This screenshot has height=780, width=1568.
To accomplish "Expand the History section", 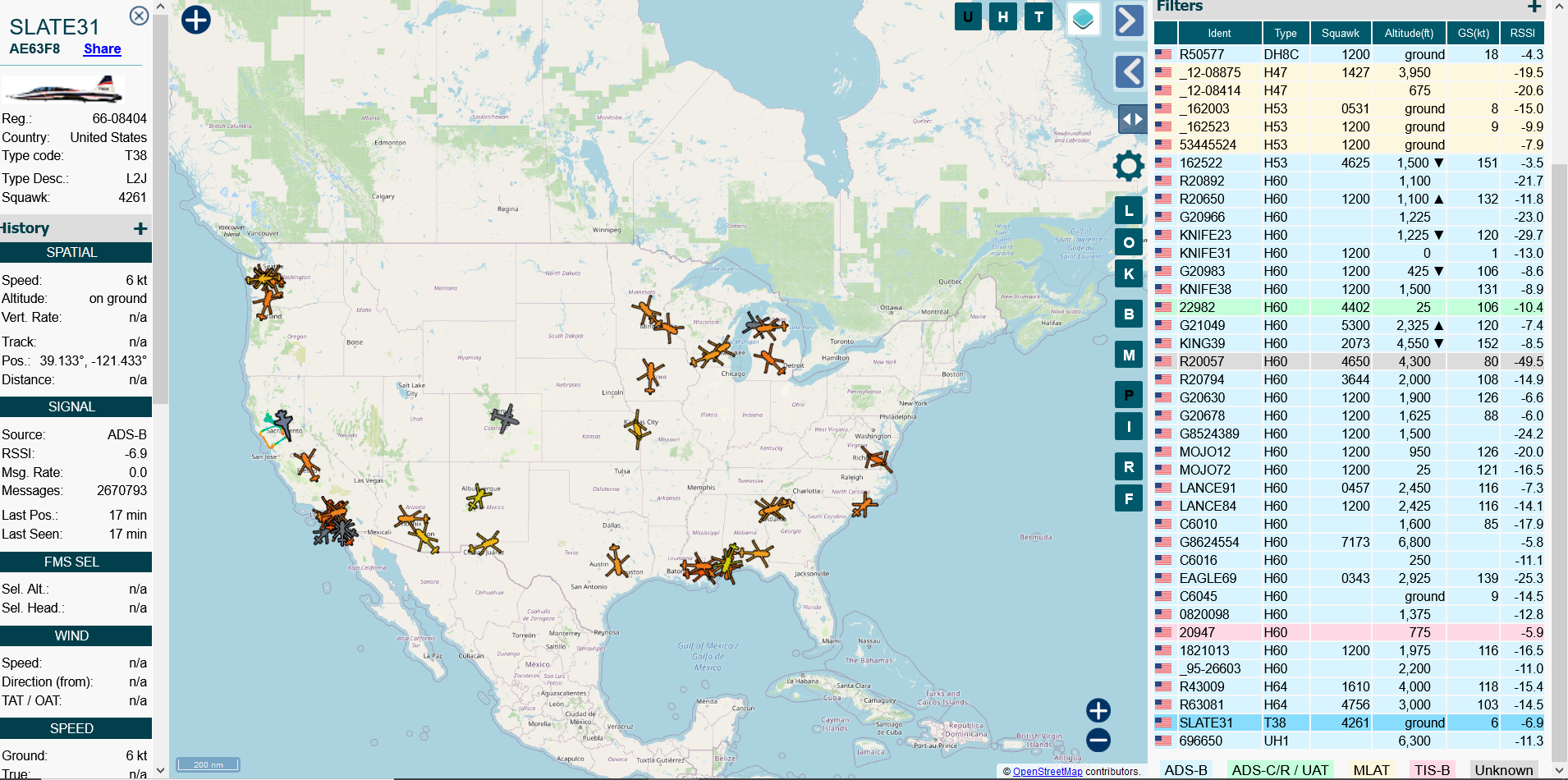I will point(140,229).
